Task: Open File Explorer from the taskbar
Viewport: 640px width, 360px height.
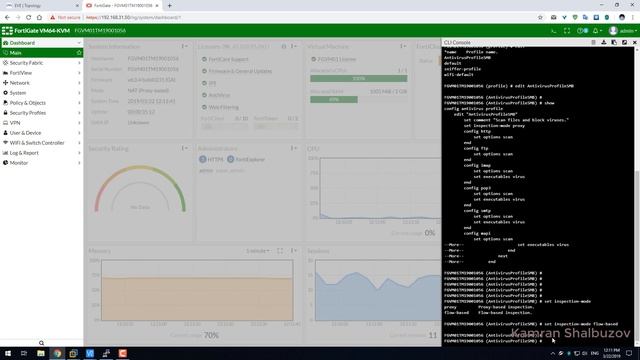Action: [40, 353]
